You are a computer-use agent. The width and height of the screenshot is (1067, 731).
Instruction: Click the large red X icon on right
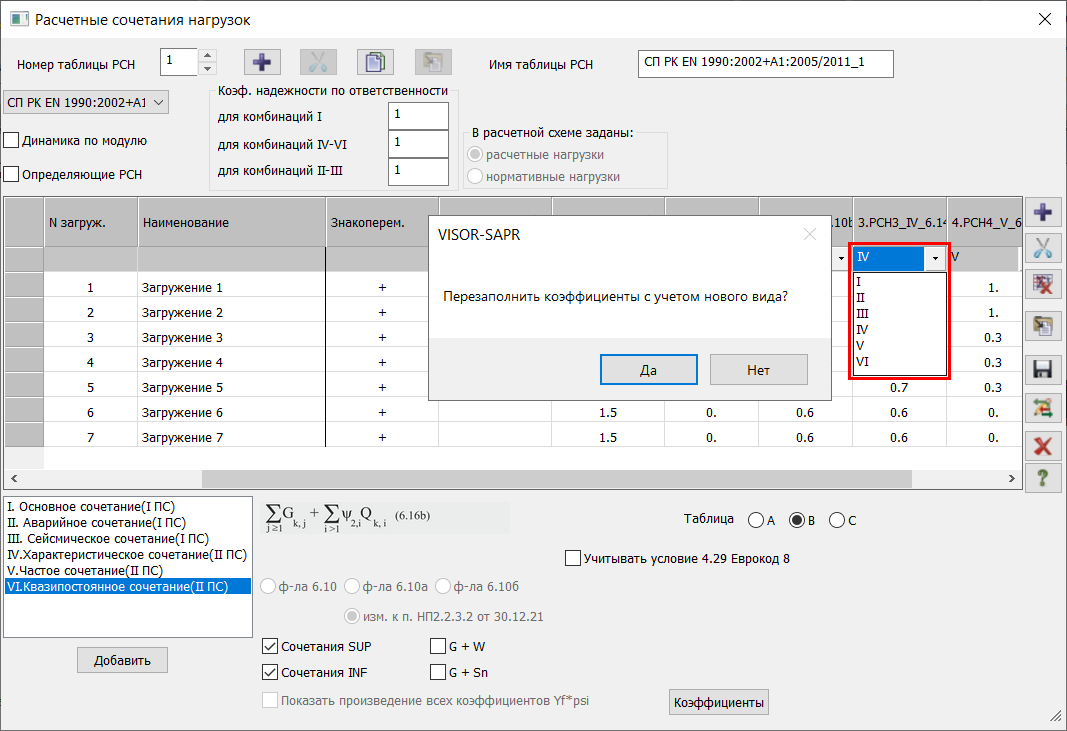1043,445
